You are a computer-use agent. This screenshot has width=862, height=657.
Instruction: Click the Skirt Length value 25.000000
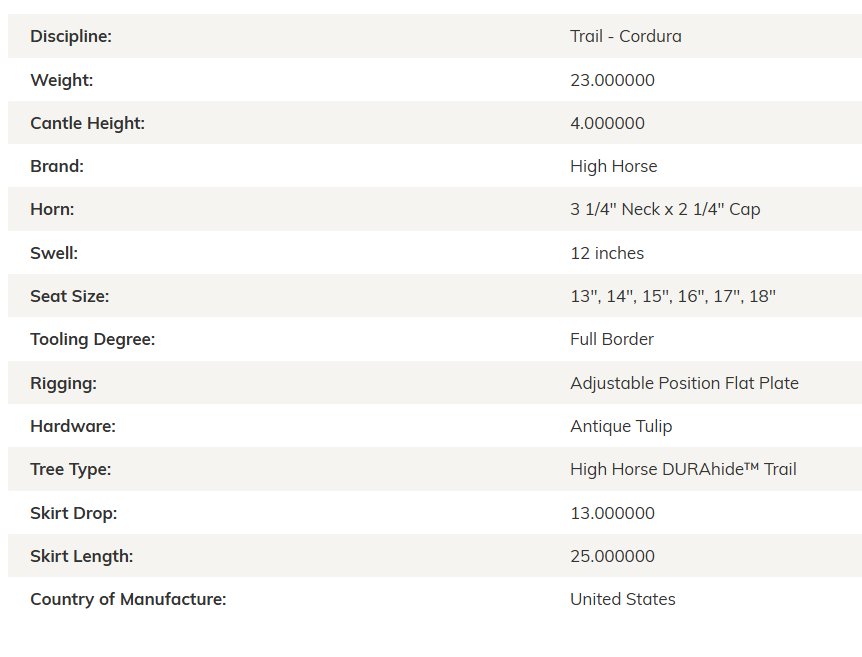point(612,556)
